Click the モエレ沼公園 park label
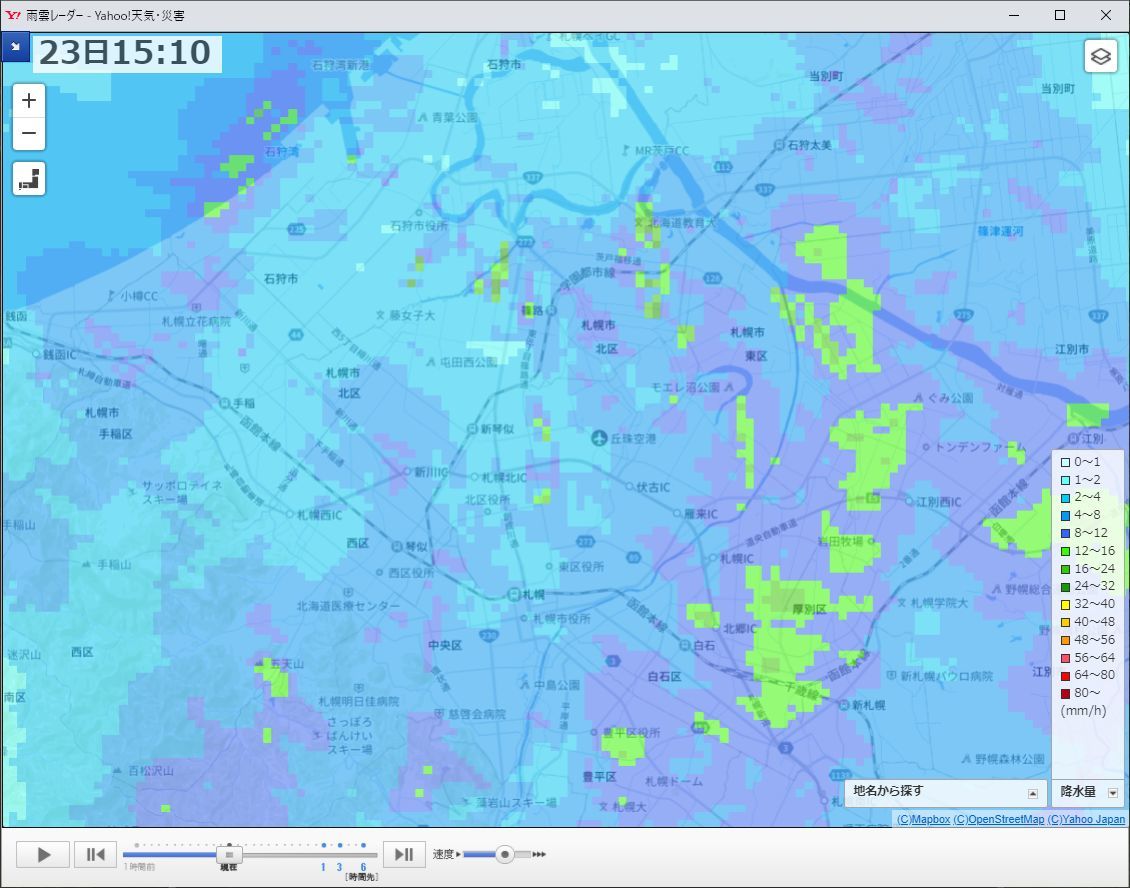Image resolution: width=1130 pixels, height=888 pixels. pyautogui.click(x=685, y=388)
